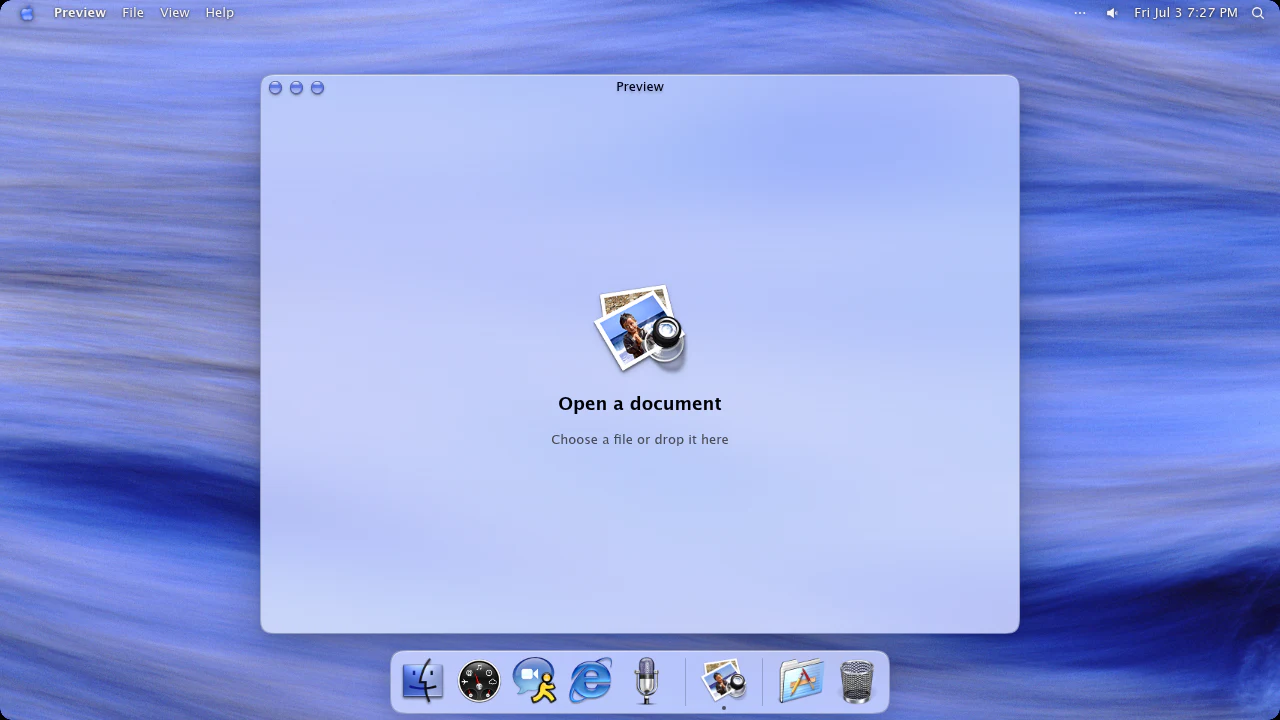Screen dimensions: 1280x720
Task: Open Spotlight search magnifier
Action: click(1258, 13)
